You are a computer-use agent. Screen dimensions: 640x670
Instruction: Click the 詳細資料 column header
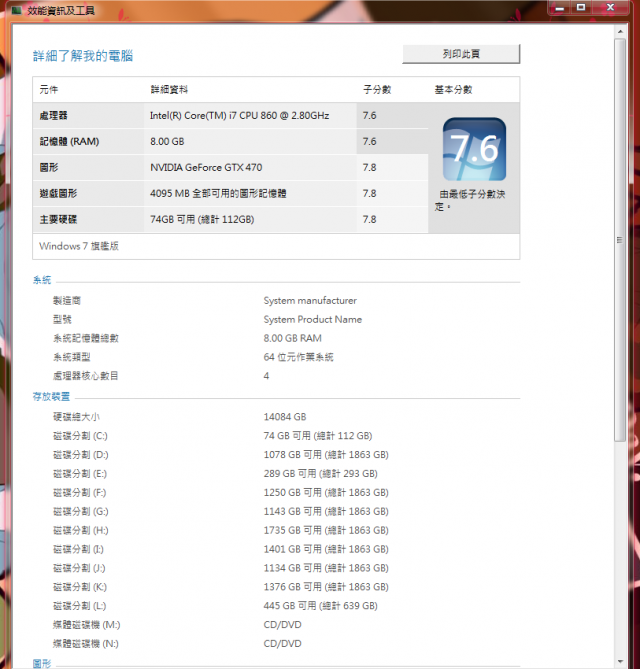point(169,90)
